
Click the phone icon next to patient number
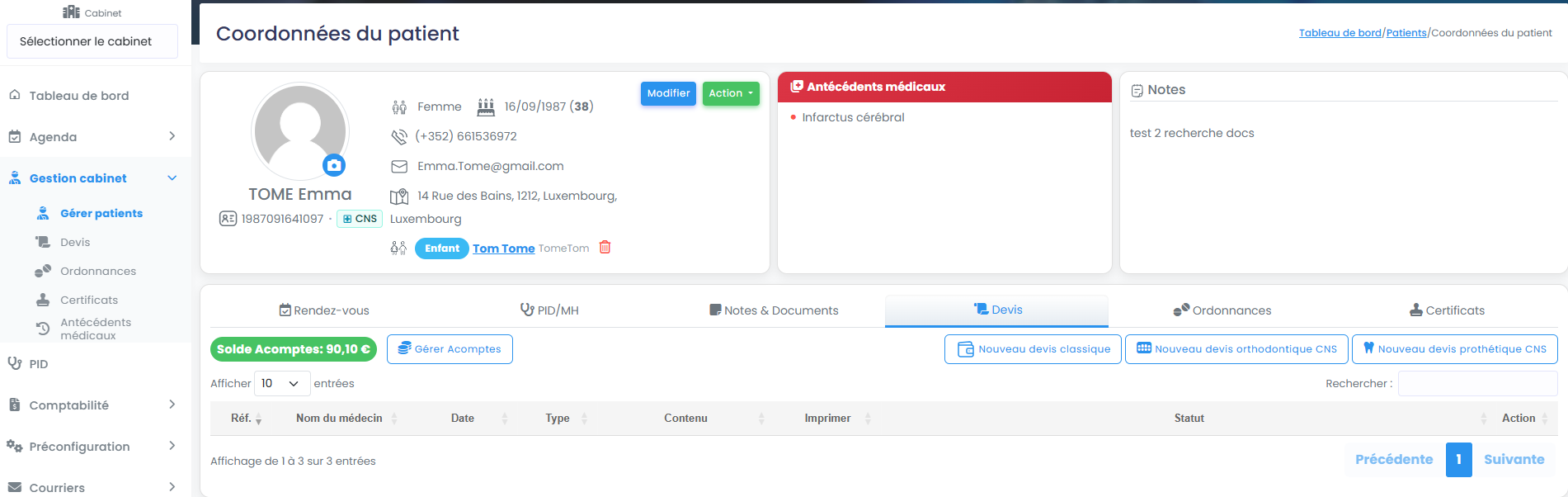pos(399,136)
